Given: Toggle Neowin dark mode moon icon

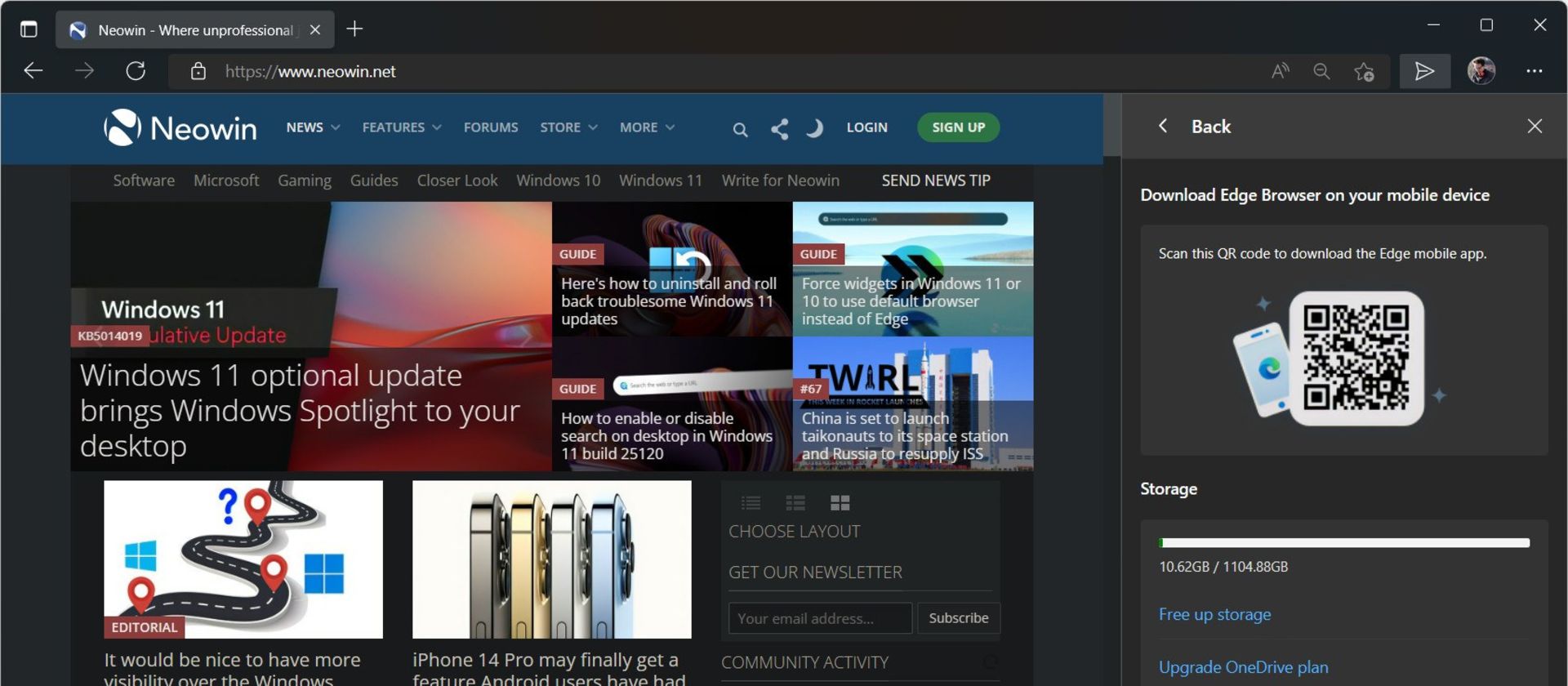Looking at the screenshot, I should pos(814,128).
